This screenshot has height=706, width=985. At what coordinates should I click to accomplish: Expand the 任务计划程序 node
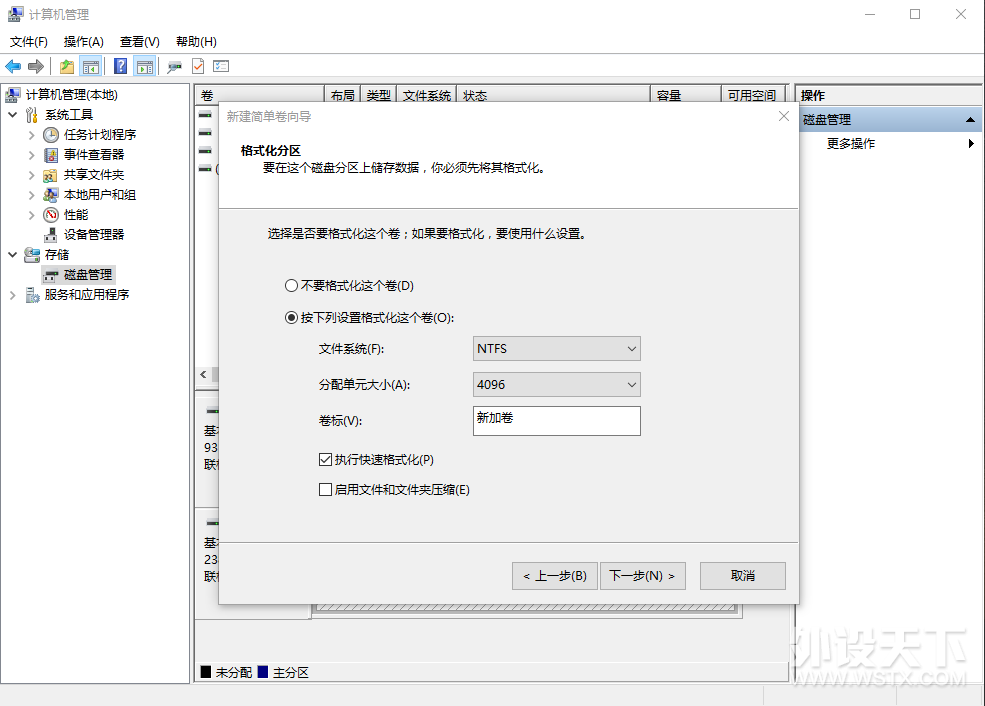click(31, 135)
